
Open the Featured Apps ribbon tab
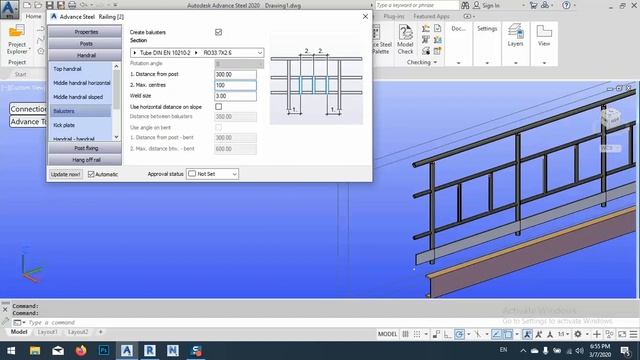coord(431,16)
